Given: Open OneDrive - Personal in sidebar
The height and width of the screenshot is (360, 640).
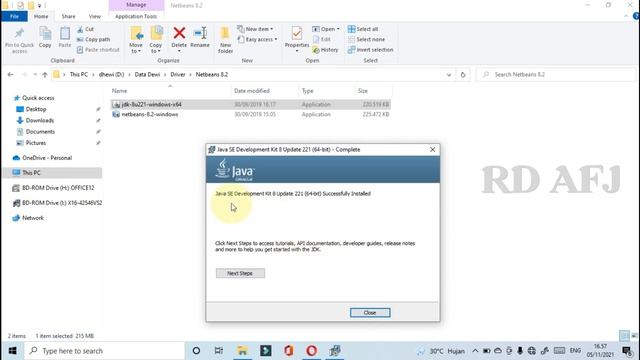Looking at the screenshot, I should [x=47, y=158].
